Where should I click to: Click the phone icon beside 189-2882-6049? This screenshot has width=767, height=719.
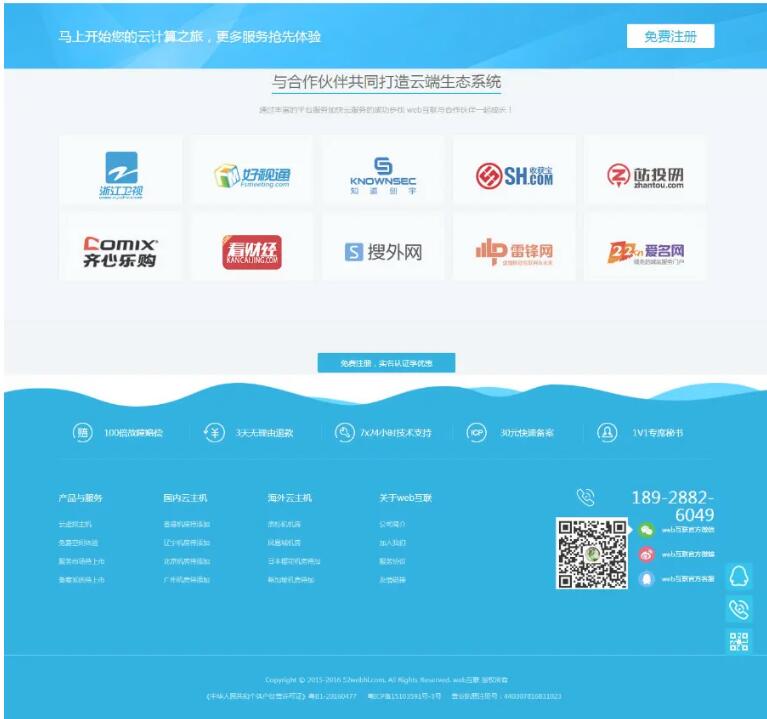click(586, 497)
